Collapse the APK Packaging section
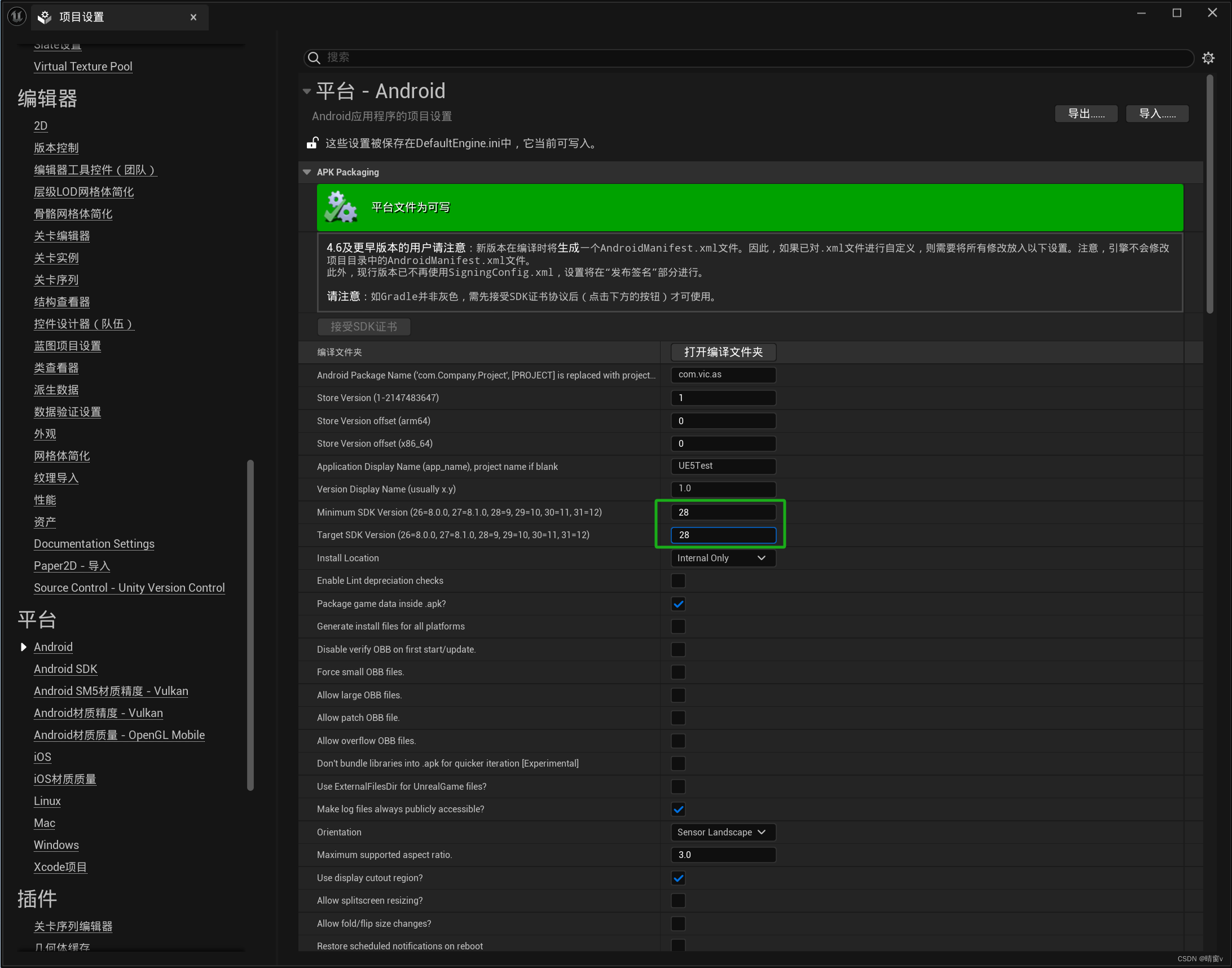The image size is (1232, 968). pos(306,171)
